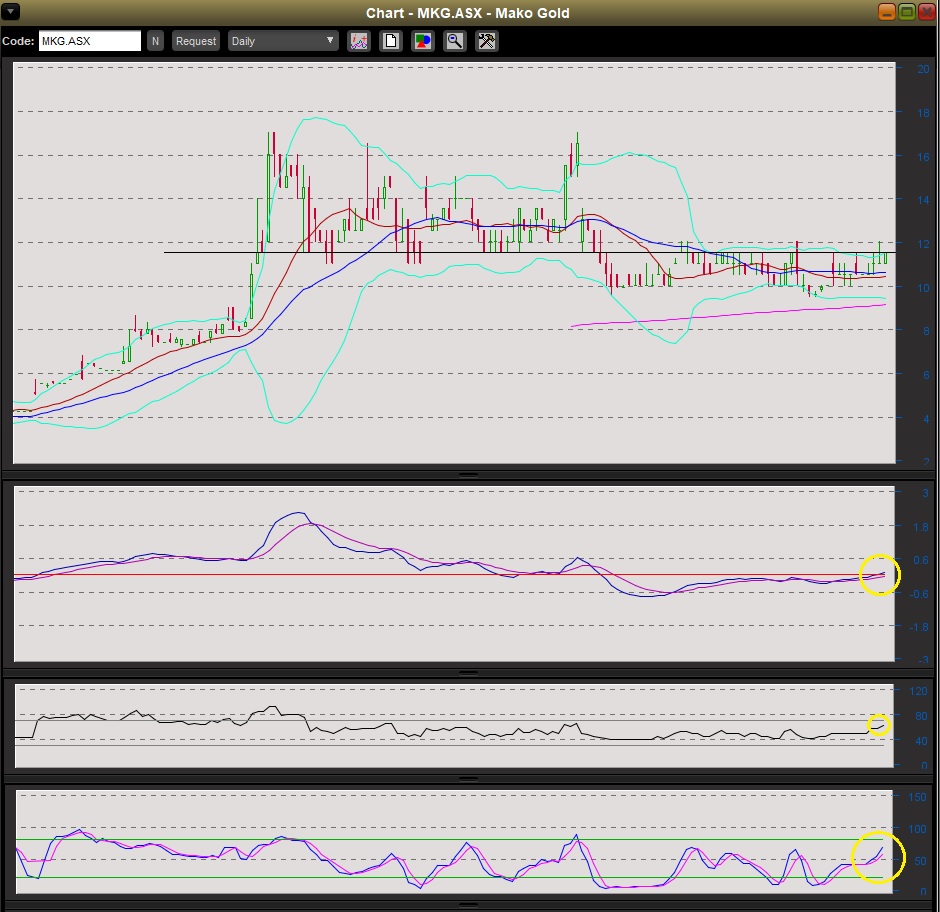Minimize the Mako Gold chart window
The width and height of the screenshot is (940, 912).
pos(887,11)
